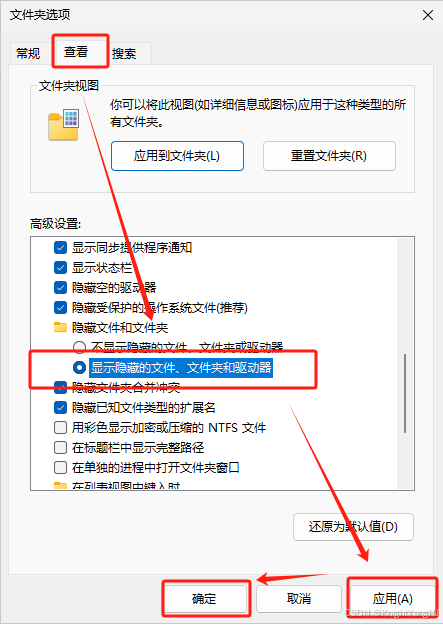Click 重置文件夹(R) button
This screenshot has width=443, height=625.
point(329,156)
